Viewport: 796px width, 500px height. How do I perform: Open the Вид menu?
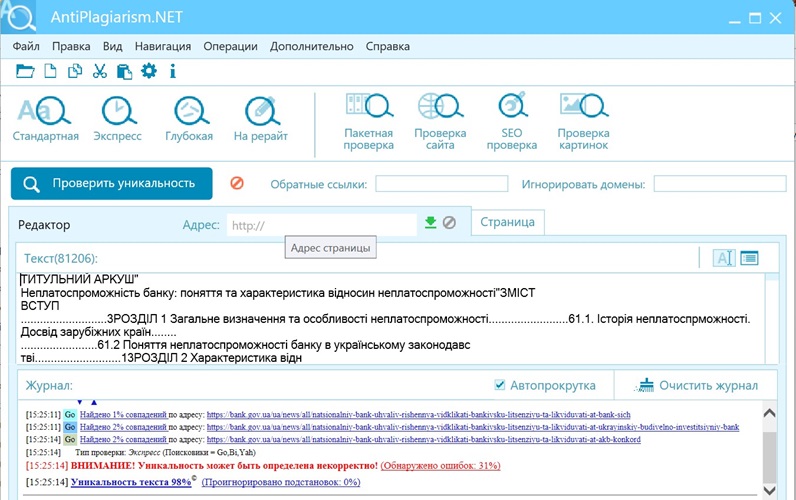(x=113, y=46)
